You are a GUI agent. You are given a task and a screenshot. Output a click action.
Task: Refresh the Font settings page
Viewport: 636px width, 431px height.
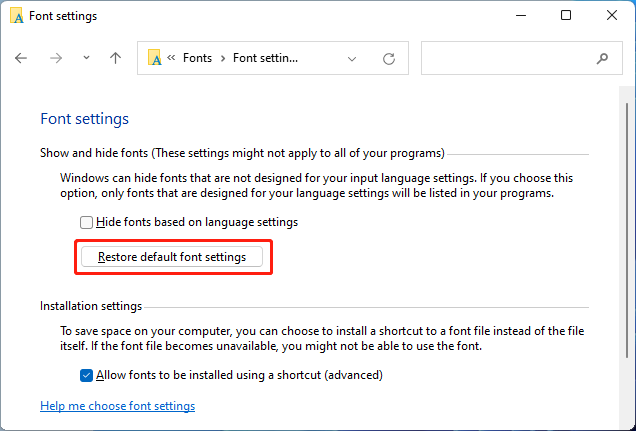click(x=389, y=59)
